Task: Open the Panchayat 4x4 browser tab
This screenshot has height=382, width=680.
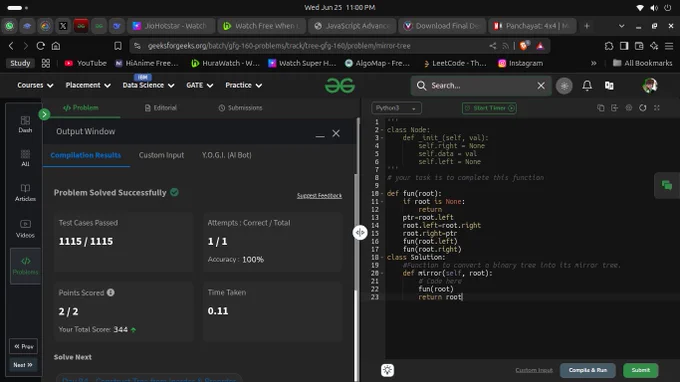Action: click(x=533, y=26)
